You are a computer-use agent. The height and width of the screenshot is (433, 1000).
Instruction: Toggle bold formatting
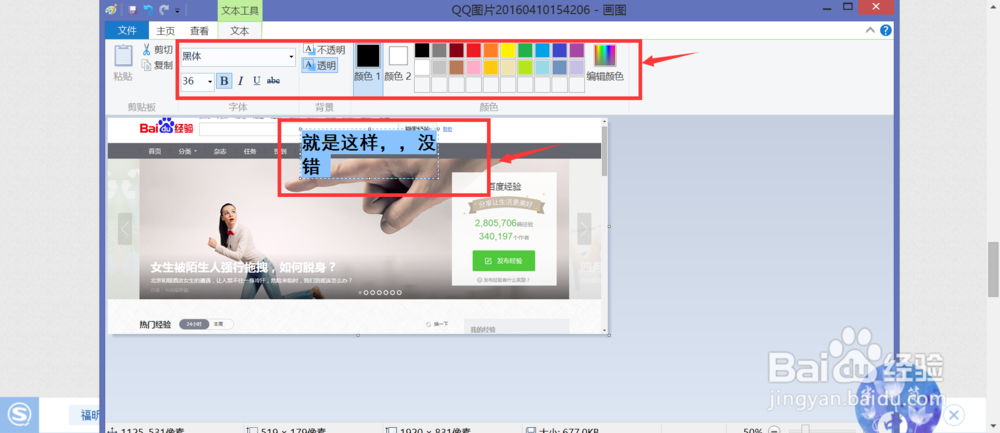(224, 81)
